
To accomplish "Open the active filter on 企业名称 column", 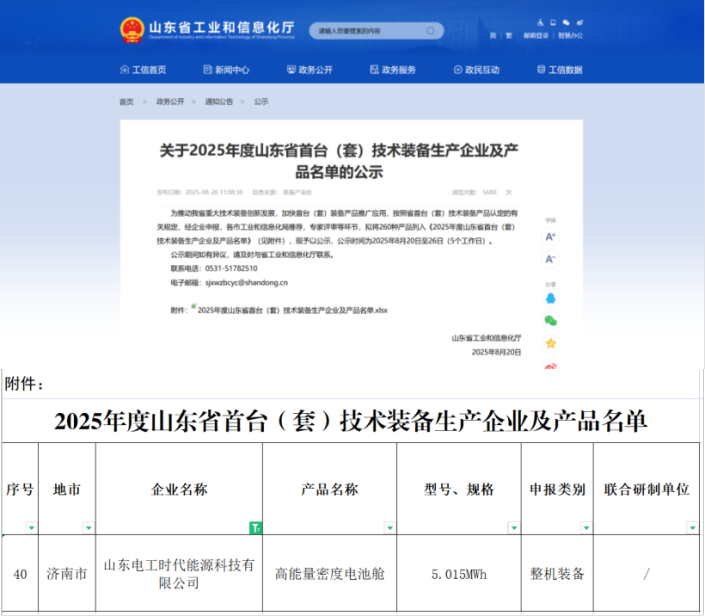I will click(x=255, y=527).
